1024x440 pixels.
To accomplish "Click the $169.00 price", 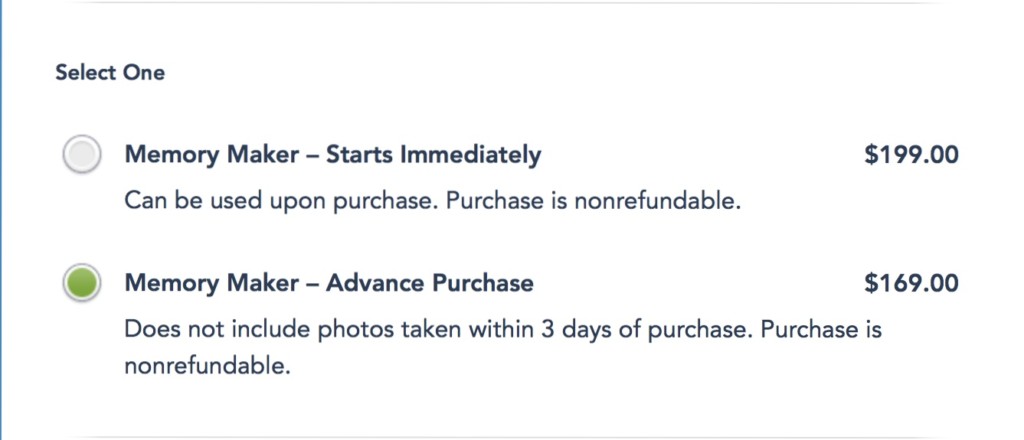I will [x=911, y=284].
